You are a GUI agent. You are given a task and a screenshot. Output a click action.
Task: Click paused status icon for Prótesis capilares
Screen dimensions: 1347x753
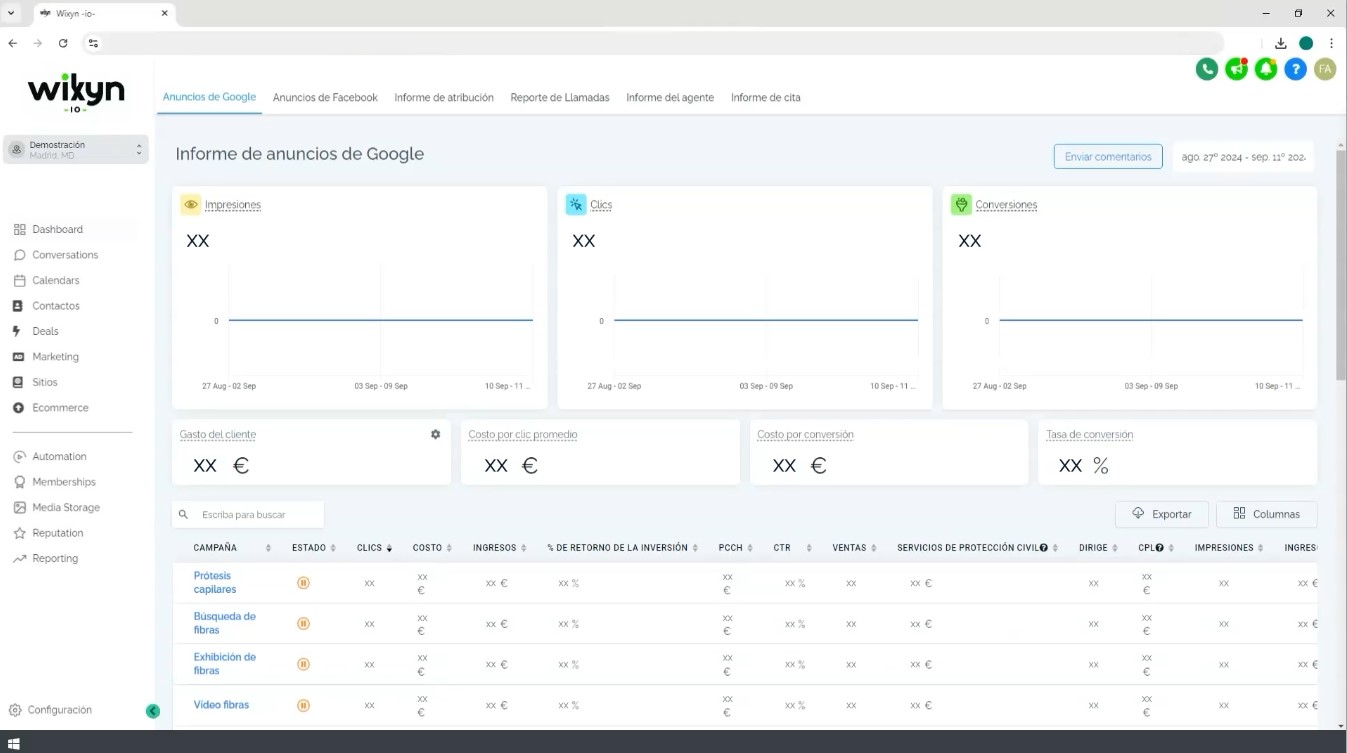pyautogui.click(x=303, y=582)
